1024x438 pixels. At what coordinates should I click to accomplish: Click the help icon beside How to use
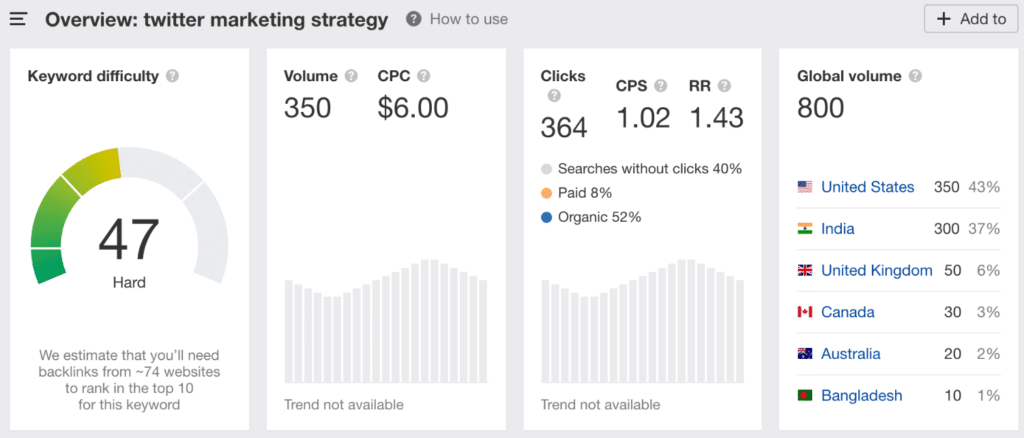tap(413, 19)
